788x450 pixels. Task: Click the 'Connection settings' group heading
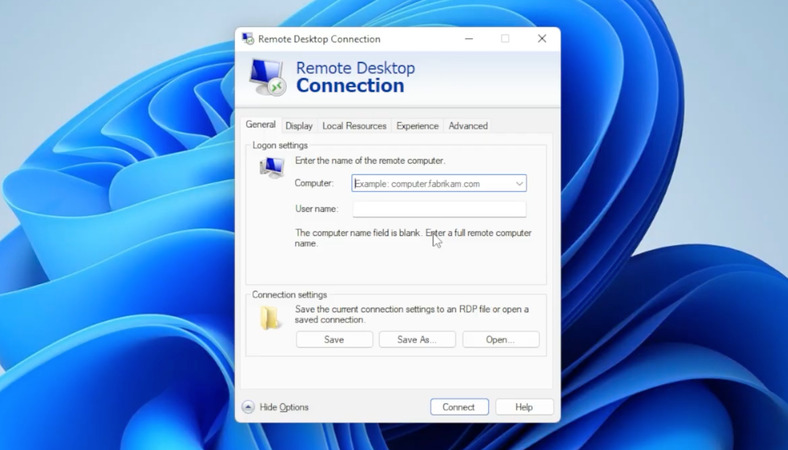point(289,295)
